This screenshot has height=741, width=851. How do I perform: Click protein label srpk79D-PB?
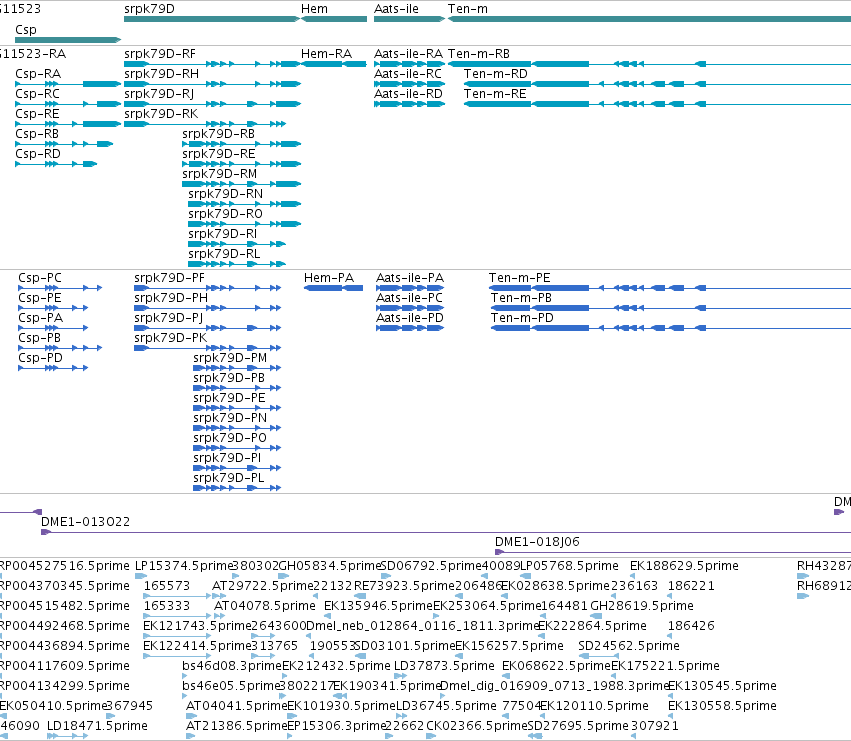[x=229, y=378]
